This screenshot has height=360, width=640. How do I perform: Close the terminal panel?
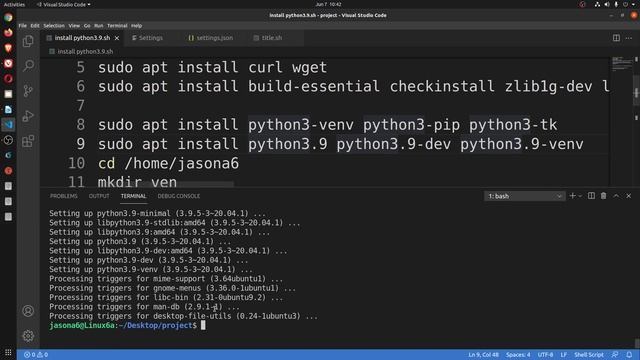[x=629, y=196]
